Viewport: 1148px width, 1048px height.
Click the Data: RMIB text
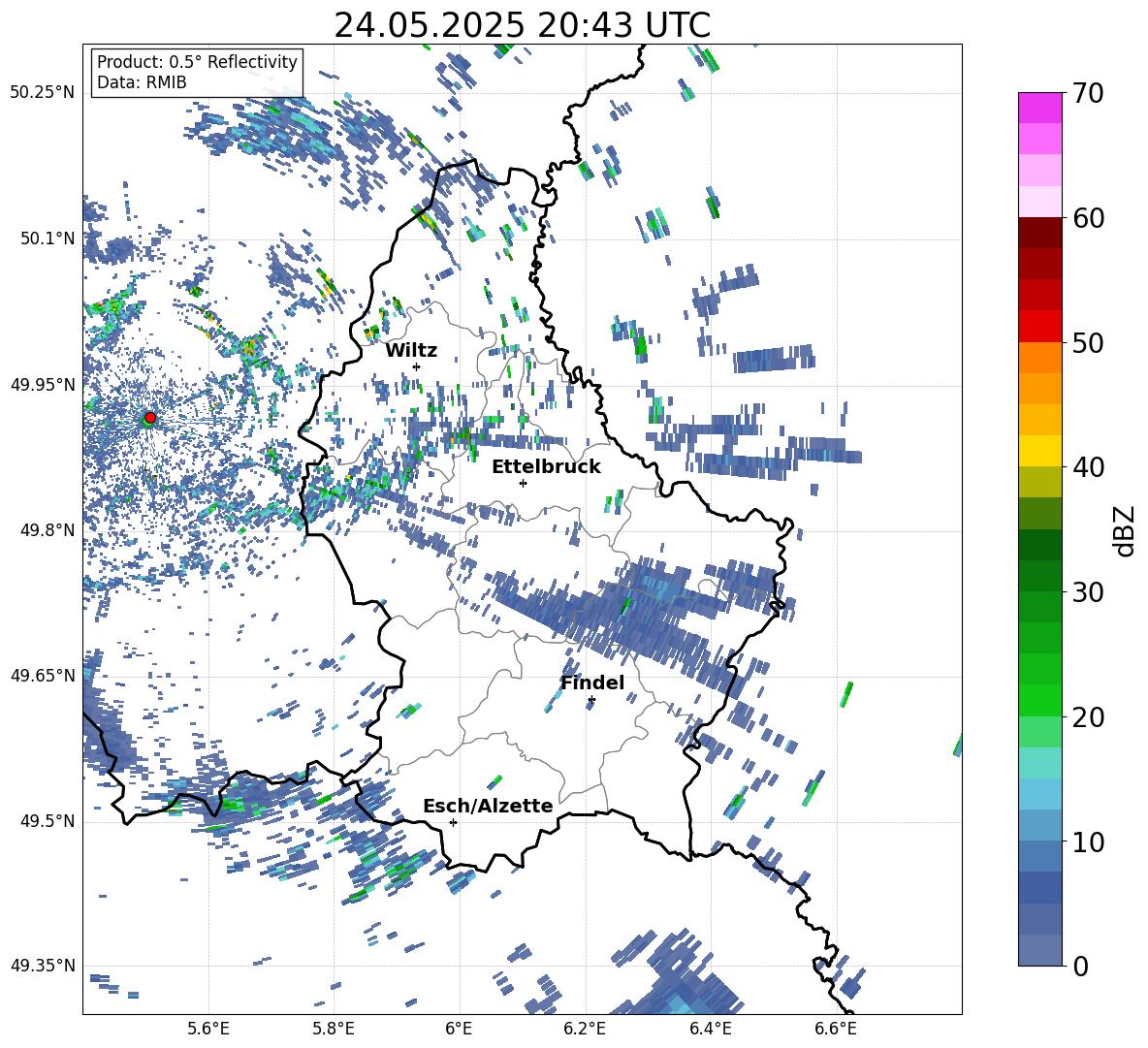[142, 82]
